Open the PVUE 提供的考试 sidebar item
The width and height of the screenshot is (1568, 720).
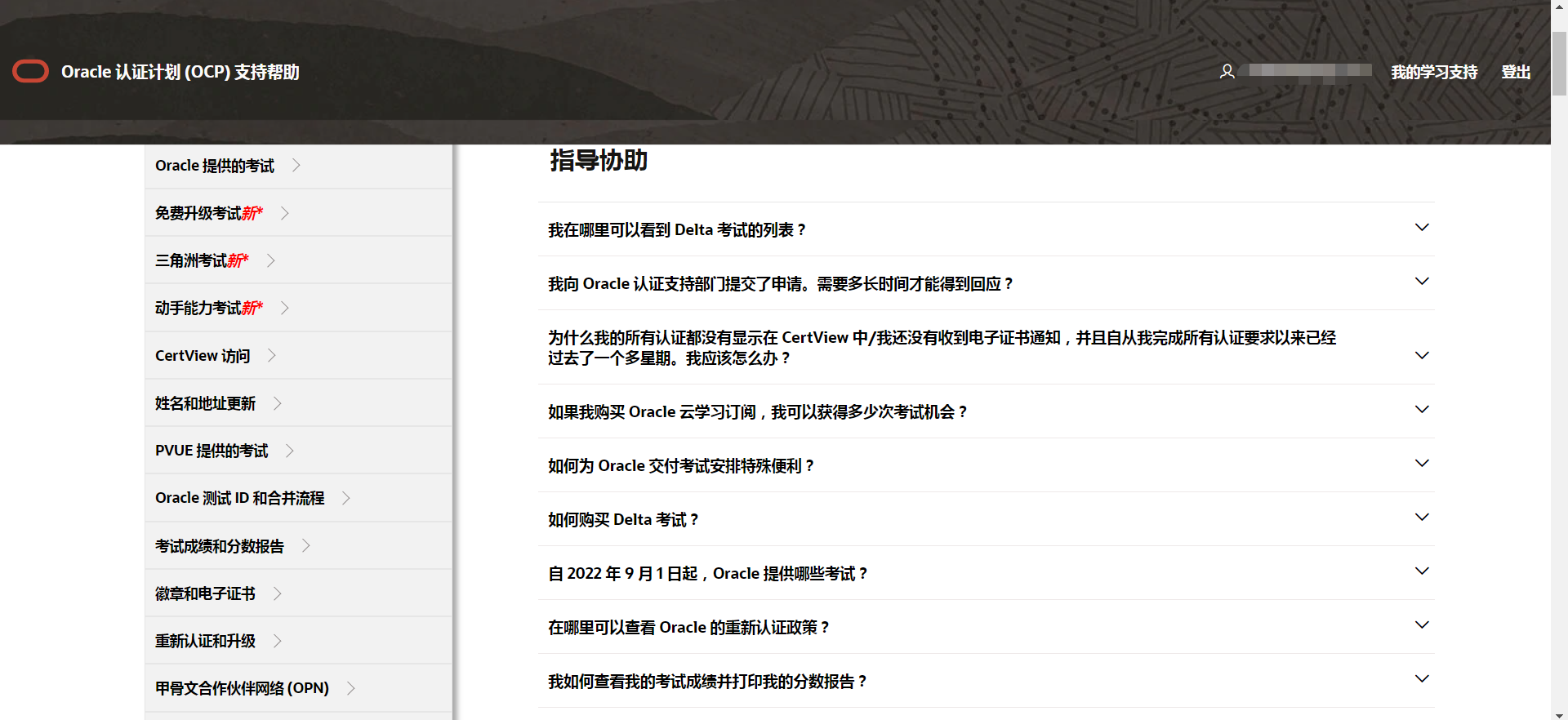[x=298, y=451]
